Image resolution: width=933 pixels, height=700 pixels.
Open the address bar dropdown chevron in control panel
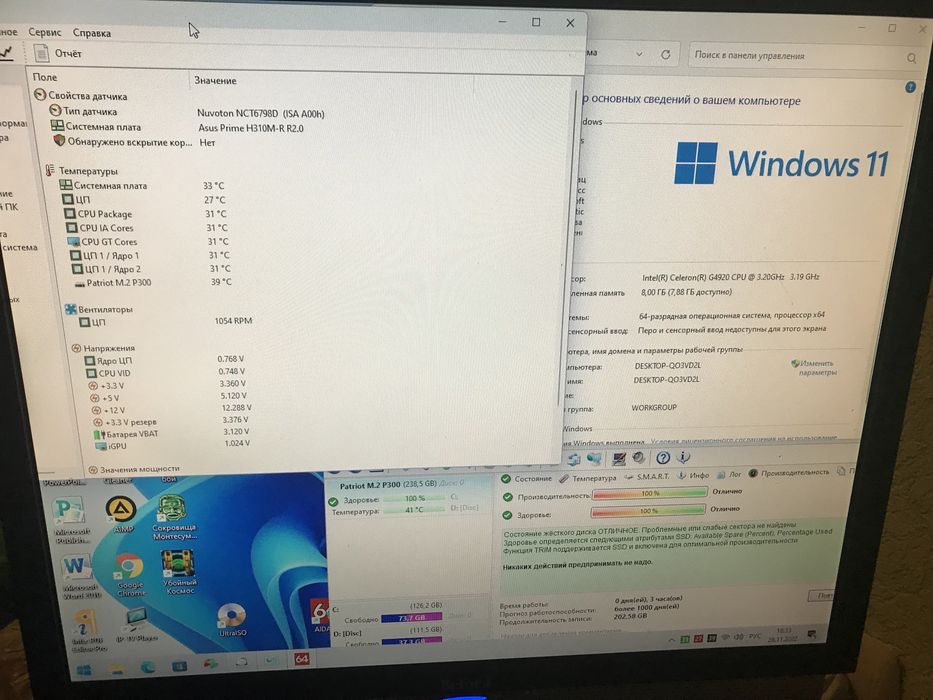pyautogui.click(x=638, y=54)
